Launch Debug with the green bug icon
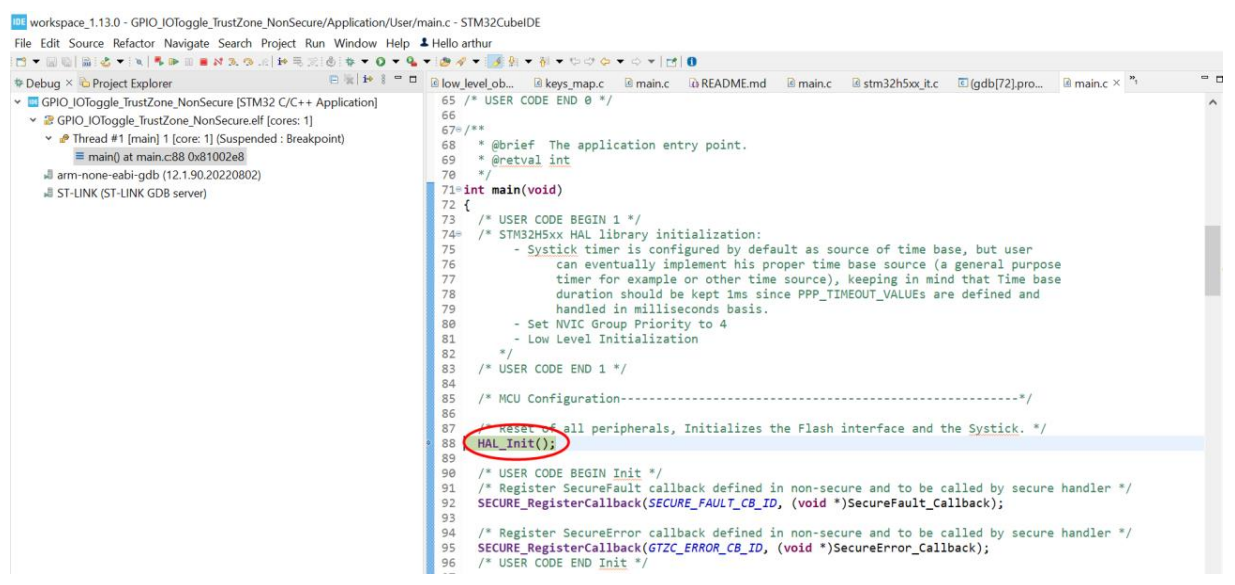This screenshot has width=1235, height=585. point(349,62)
